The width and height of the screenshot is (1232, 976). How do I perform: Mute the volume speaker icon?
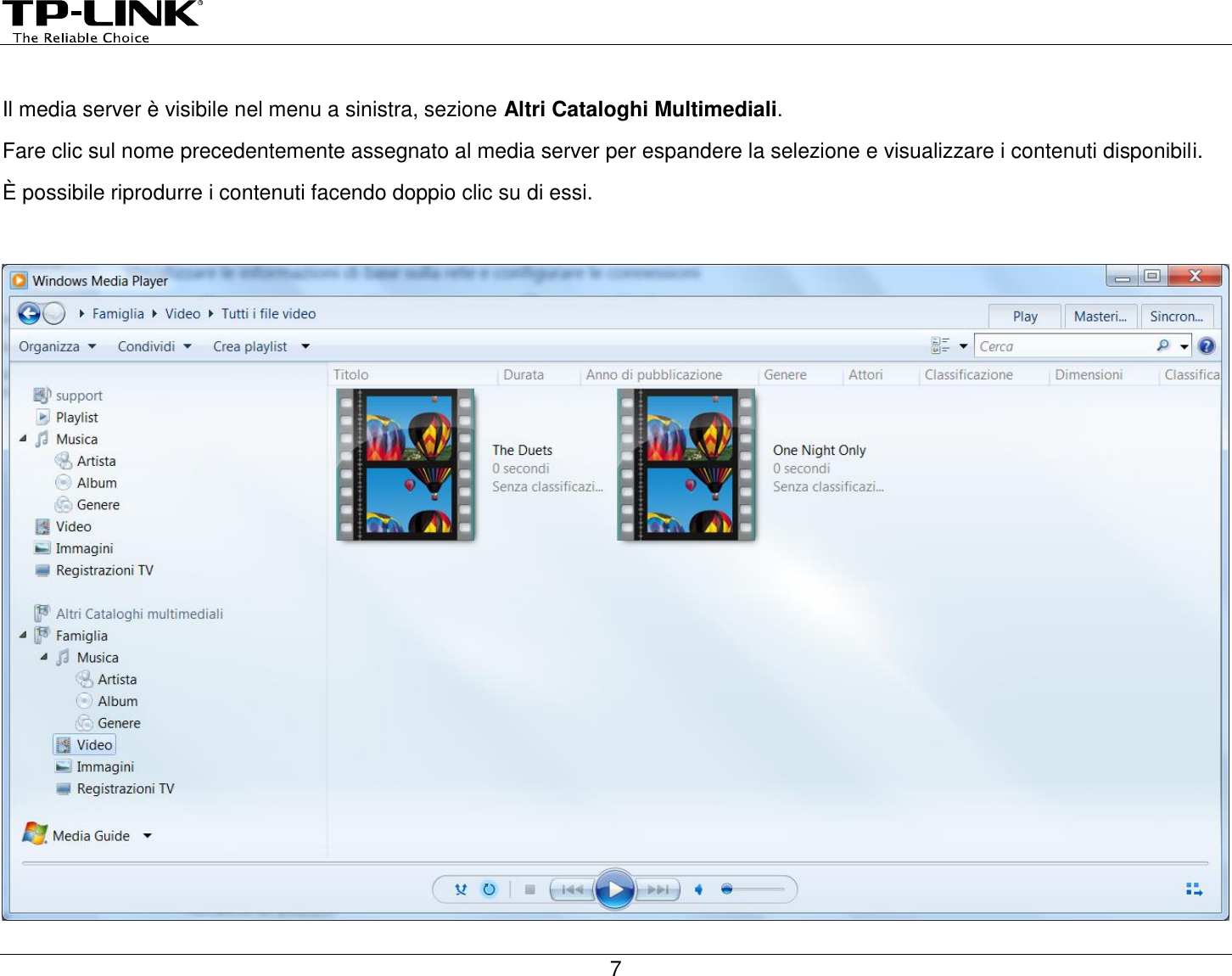point(698,889)
